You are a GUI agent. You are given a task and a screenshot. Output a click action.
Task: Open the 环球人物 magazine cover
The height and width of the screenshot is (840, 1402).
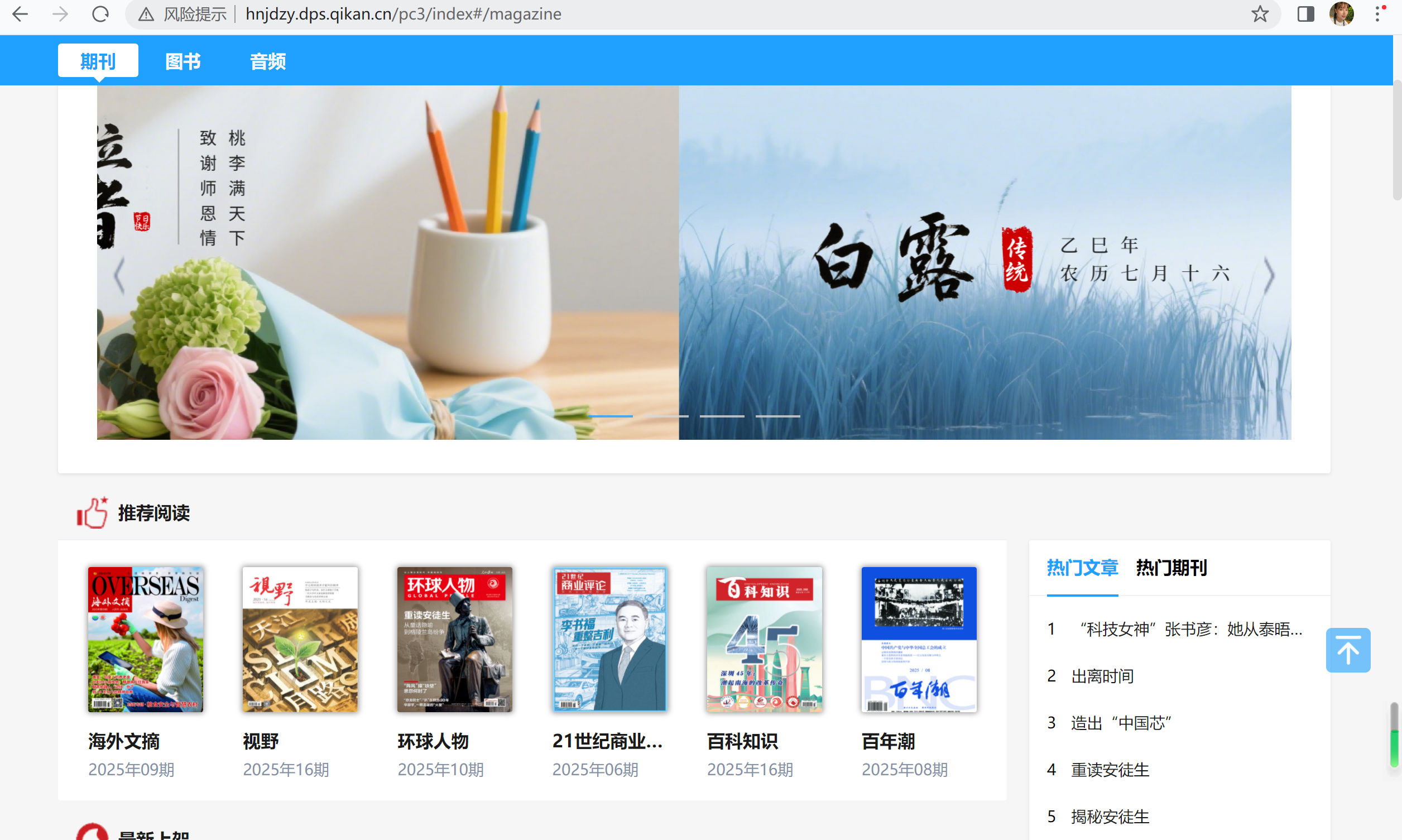pyautogui.click(x=454, y=640)
